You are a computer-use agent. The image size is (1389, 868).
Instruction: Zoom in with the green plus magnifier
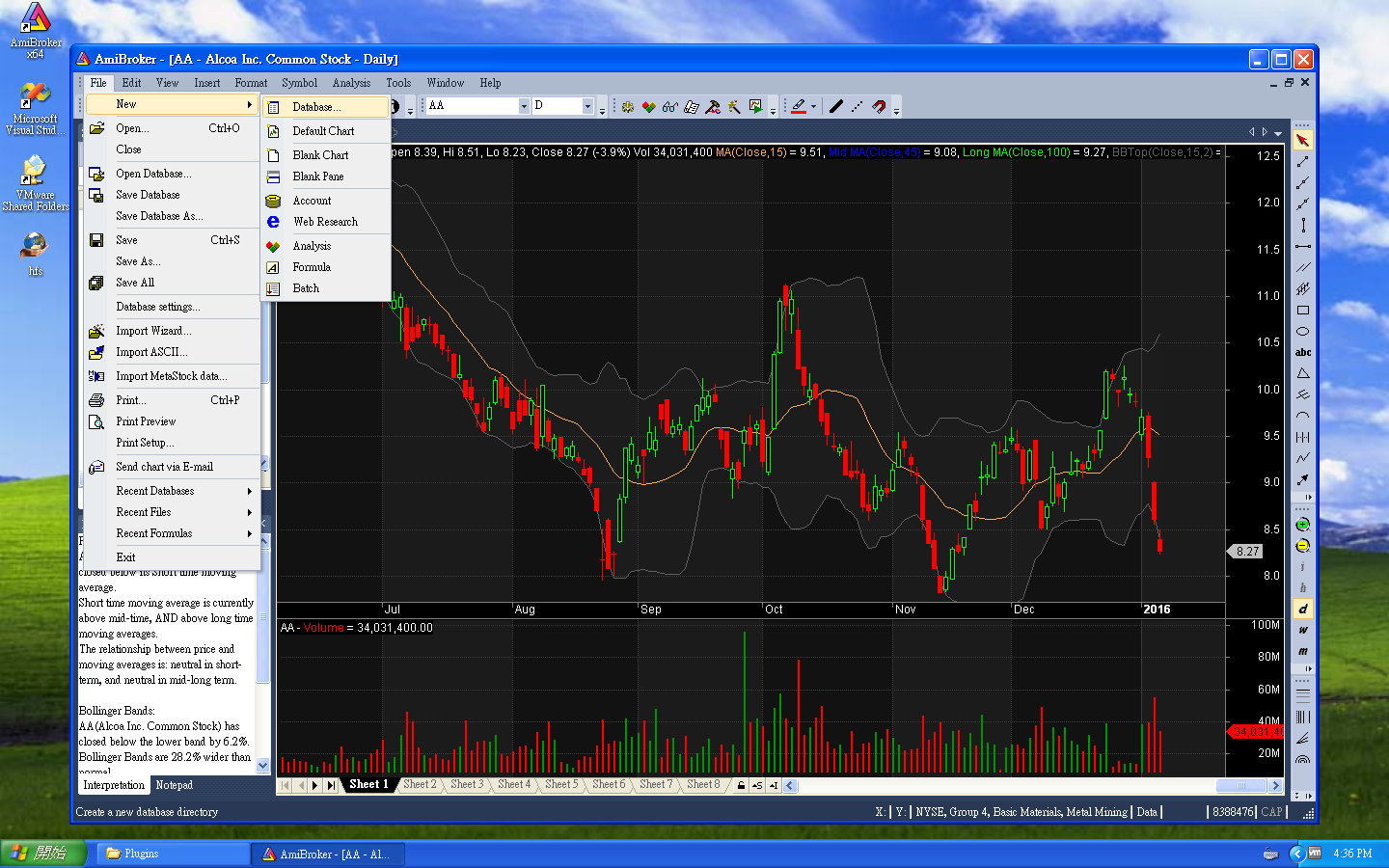click(1303, 525)
